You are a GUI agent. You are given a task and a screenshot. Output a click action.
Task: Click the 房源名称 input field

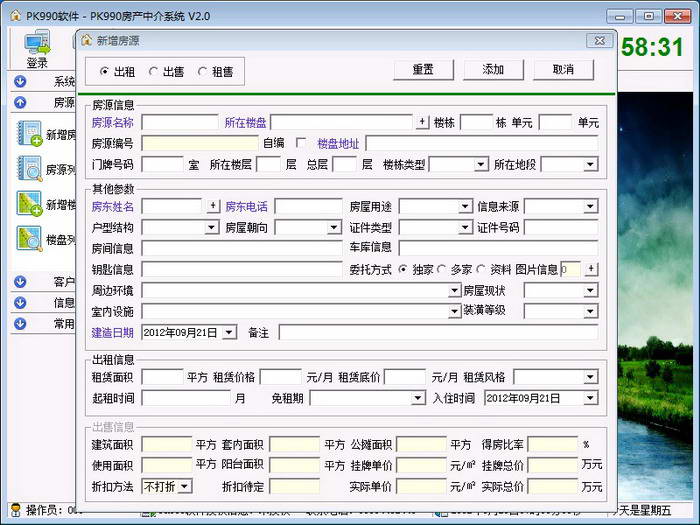tap(180, 122)
